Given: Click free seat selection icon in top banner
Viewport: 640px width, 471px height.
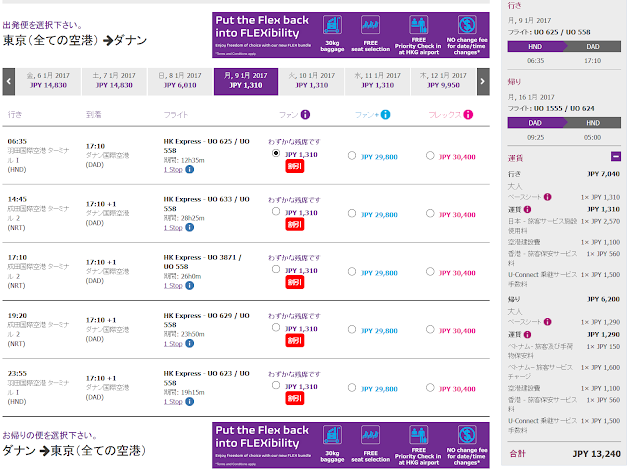Looking at the screenshot, I should tap(370, 24).
